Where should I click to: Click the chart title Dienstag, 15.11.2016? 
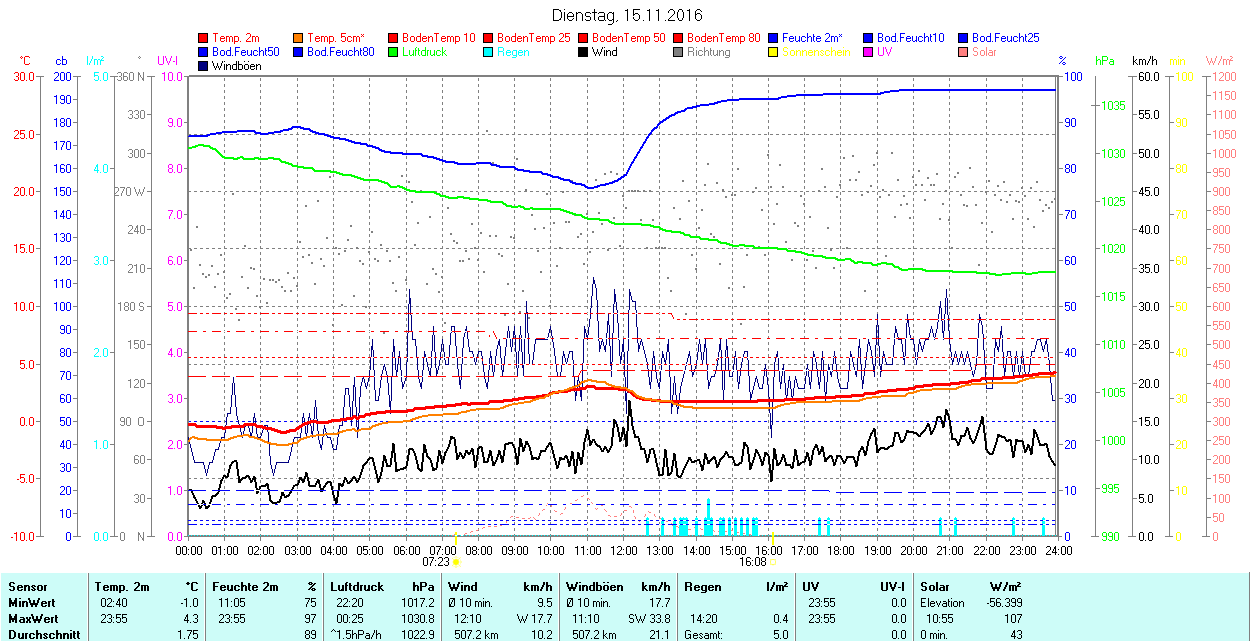[627, 15]
